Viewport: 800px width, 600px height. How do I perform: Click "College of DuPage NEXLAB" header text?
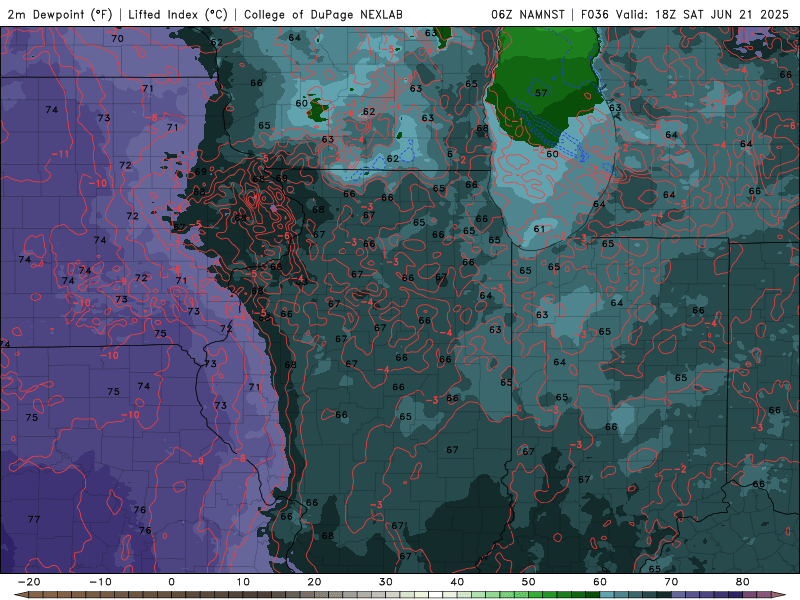pos(323,14)
